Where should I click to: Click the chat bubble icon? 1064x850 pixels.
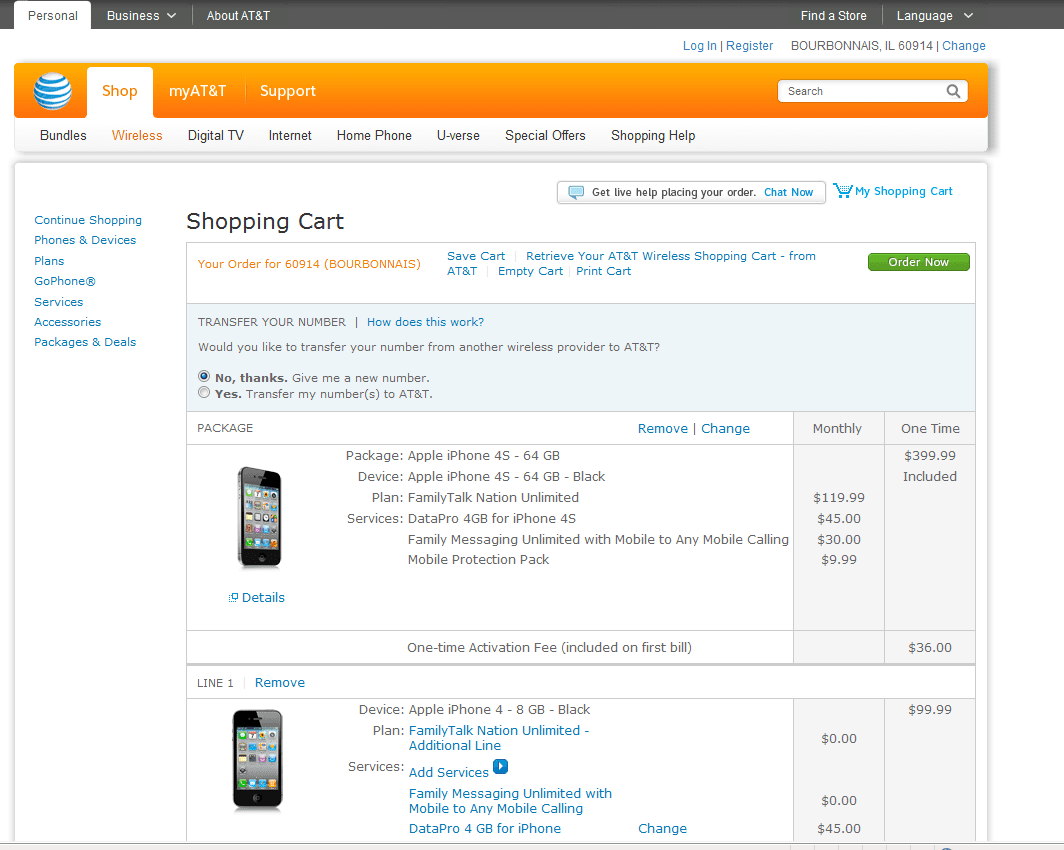point(575,192)
